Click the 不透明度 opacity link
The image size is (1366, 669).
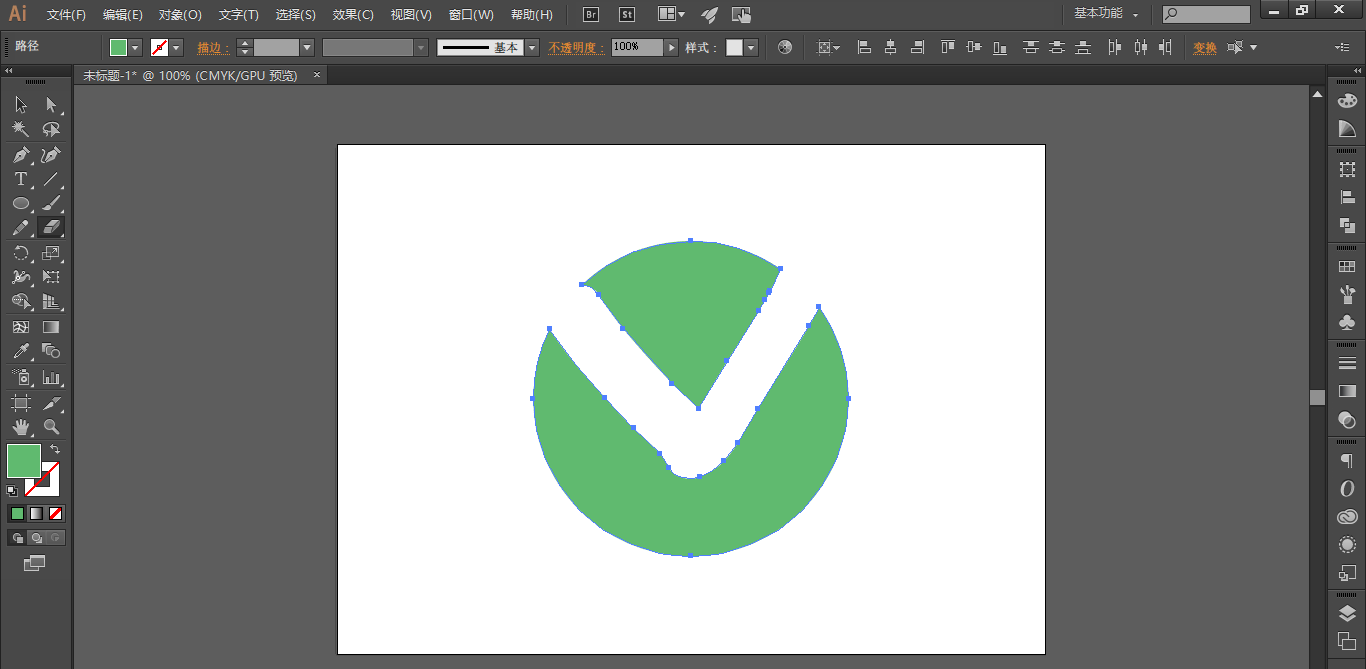point(576,47)
